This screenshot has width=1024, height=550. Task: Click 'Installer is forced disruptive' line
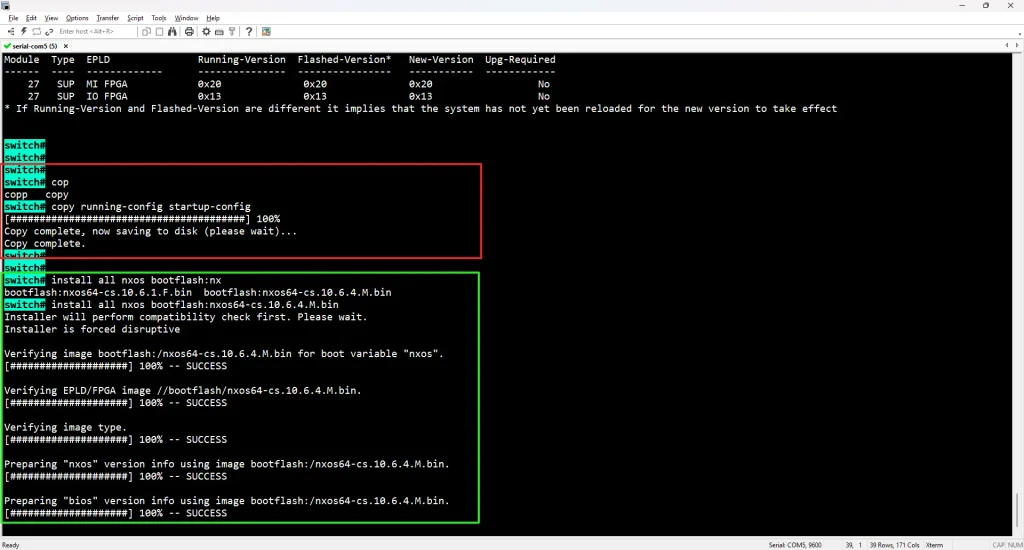pyautogui.click(x=92, y=329)
